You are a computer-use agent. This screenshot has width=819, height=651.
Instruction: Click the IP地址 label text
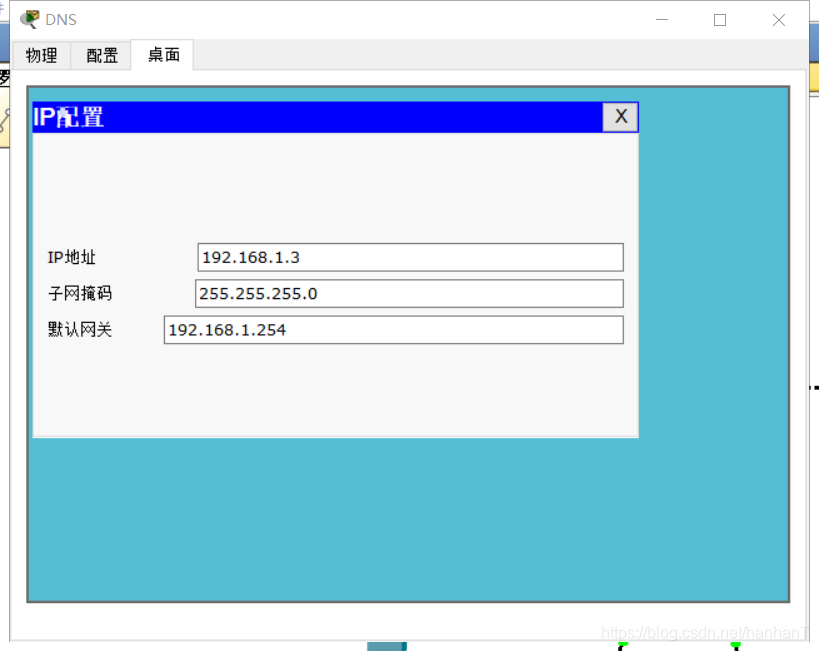pos(72,257)
